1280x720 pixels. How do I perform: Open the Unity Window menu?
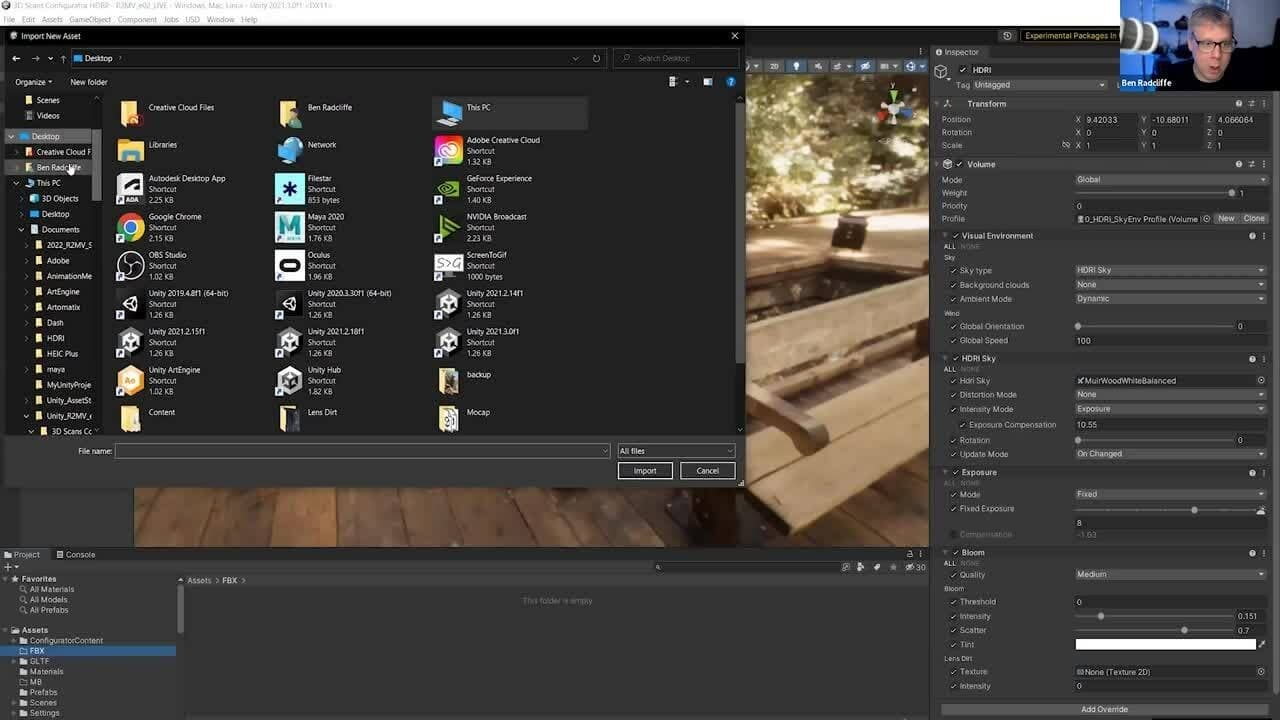click(220, 19)
